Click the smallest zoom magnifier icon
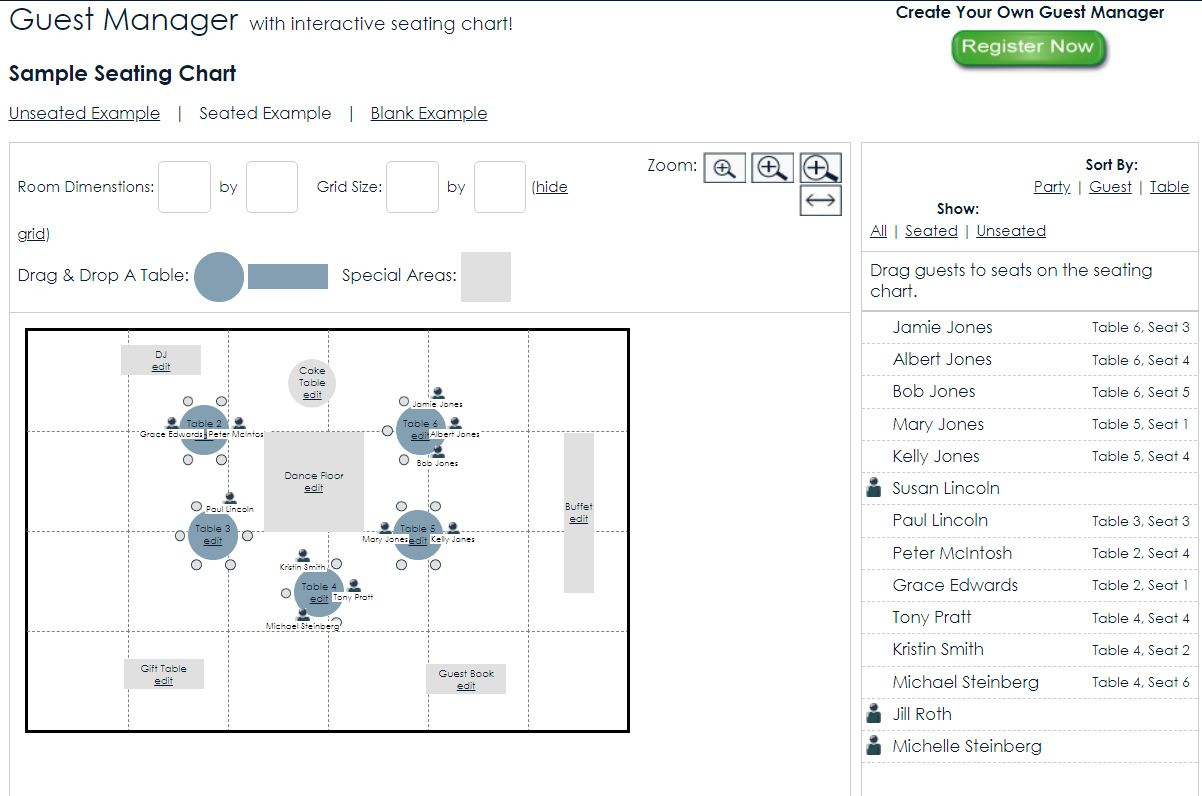This screenshot has height=796, width=1202. click(725, 168)
